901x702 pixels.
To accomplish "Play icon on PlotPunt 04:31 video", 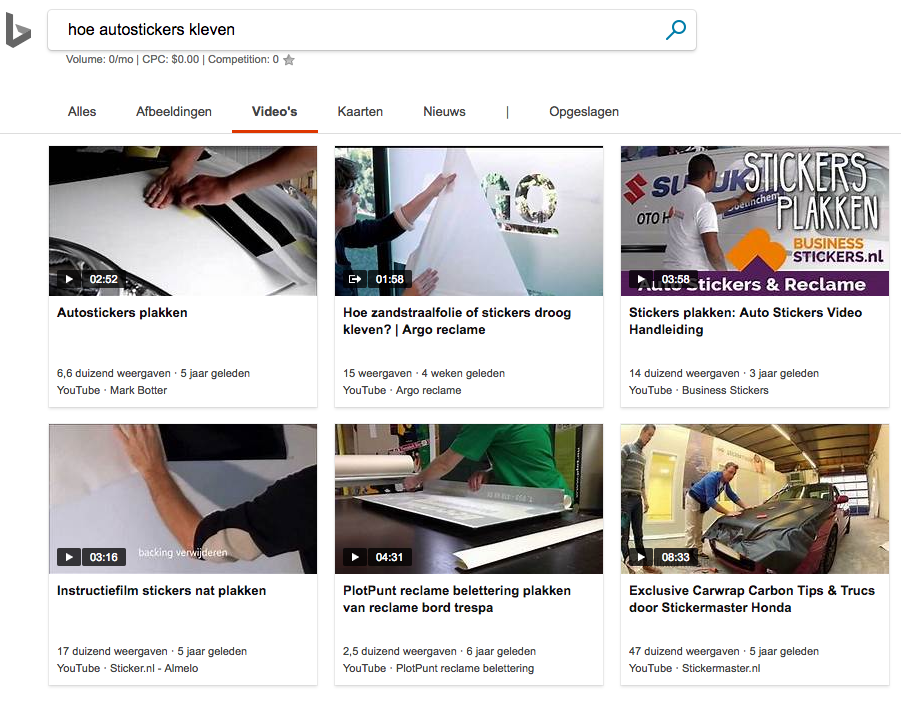I will [355, 557].
